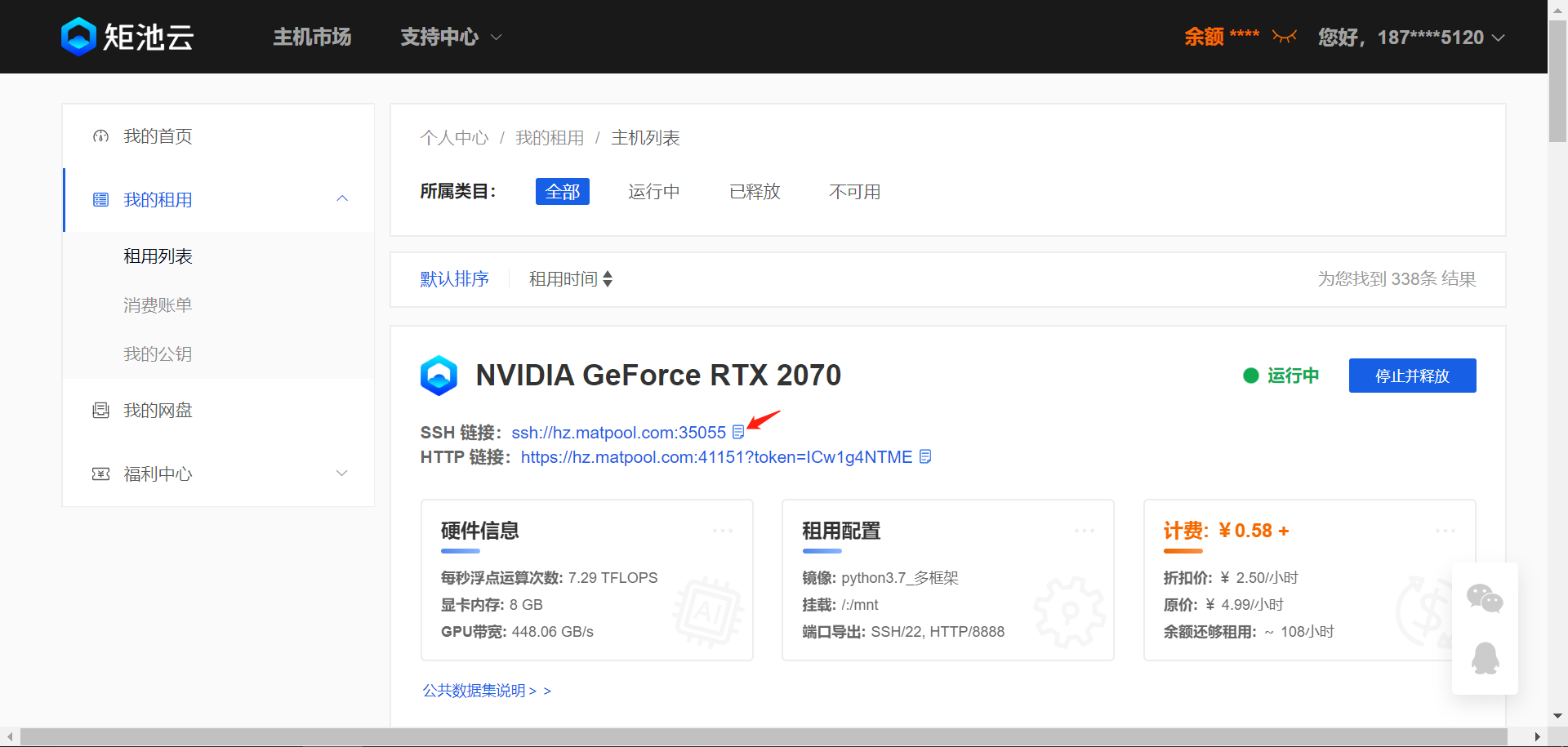Open QQ contact floating icon
1568x747 pixels.
[1485, 658]
